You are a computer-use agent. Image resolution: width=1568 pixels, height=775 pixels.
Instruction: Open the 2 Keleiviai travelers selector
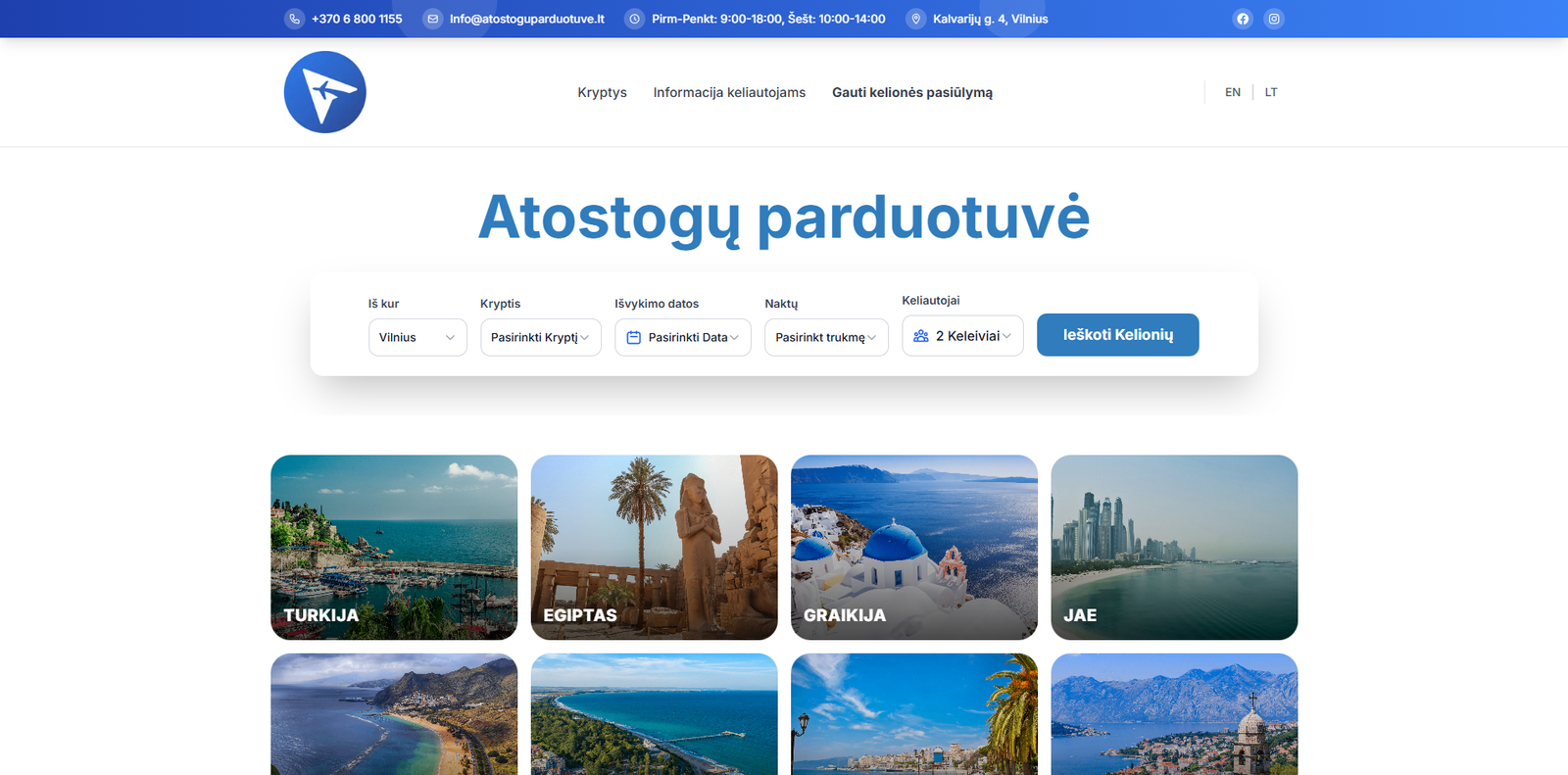click(x=962, y=336)
